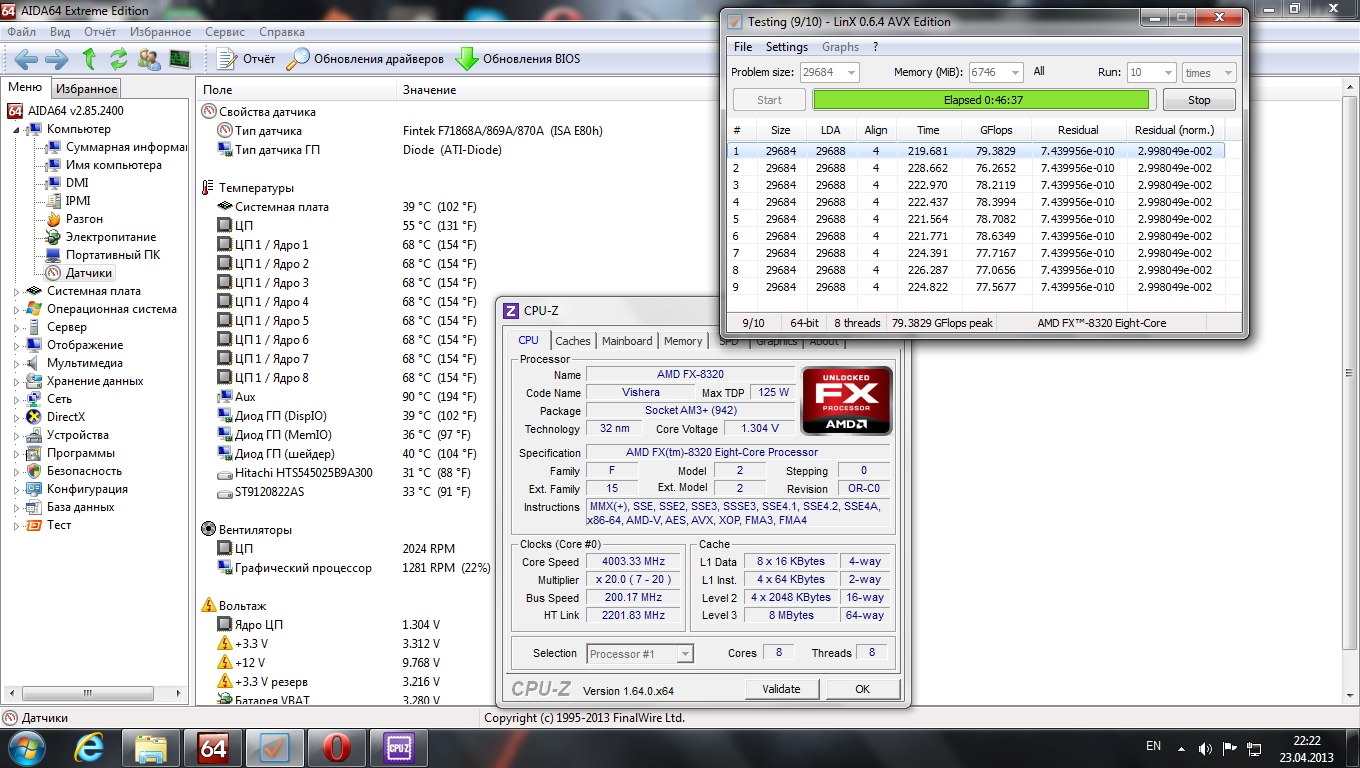Select the Хранение данных tree node

tap(85, 381)
